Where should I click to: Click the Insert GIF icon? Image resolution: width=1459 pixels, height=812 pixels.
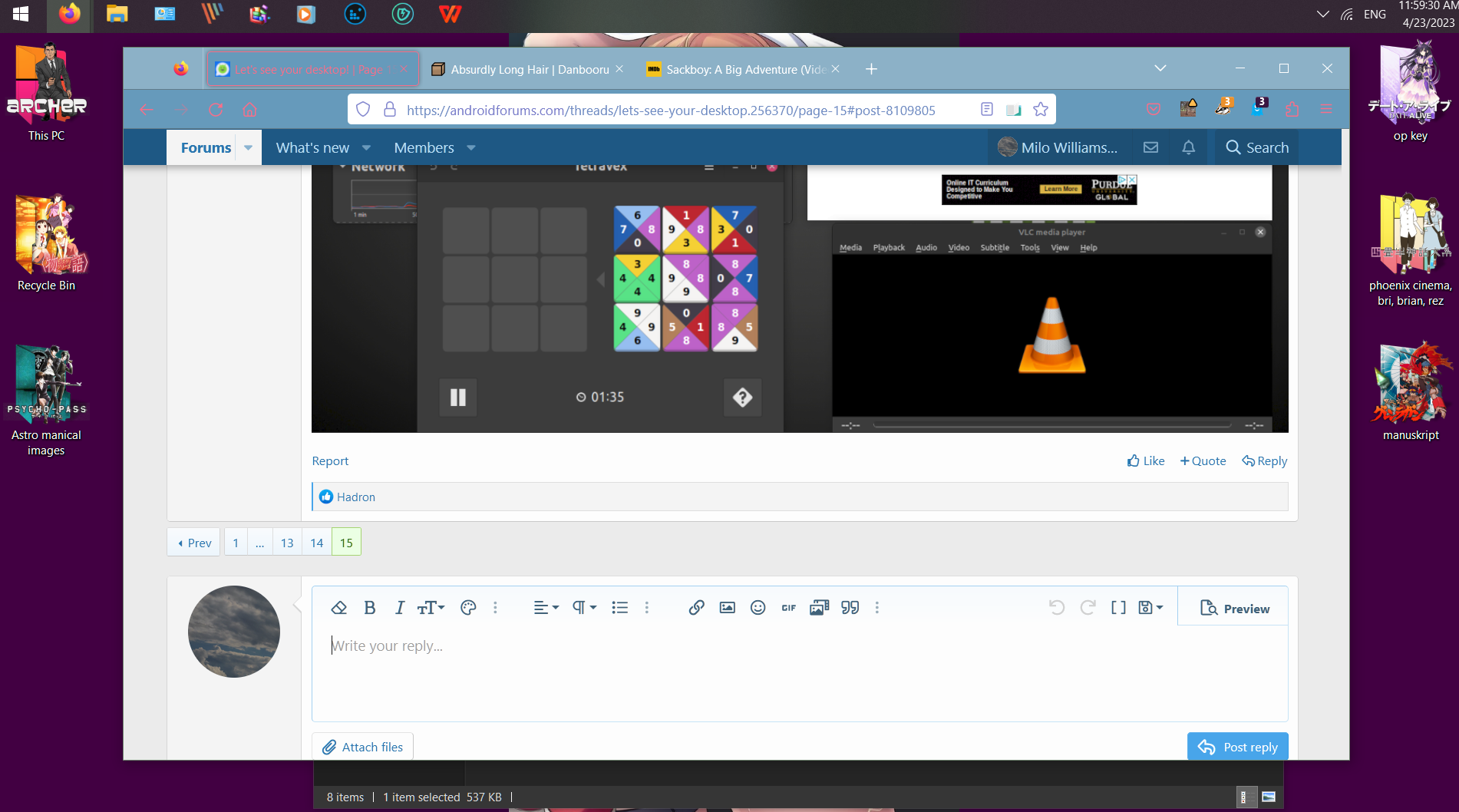click(788, 608)
